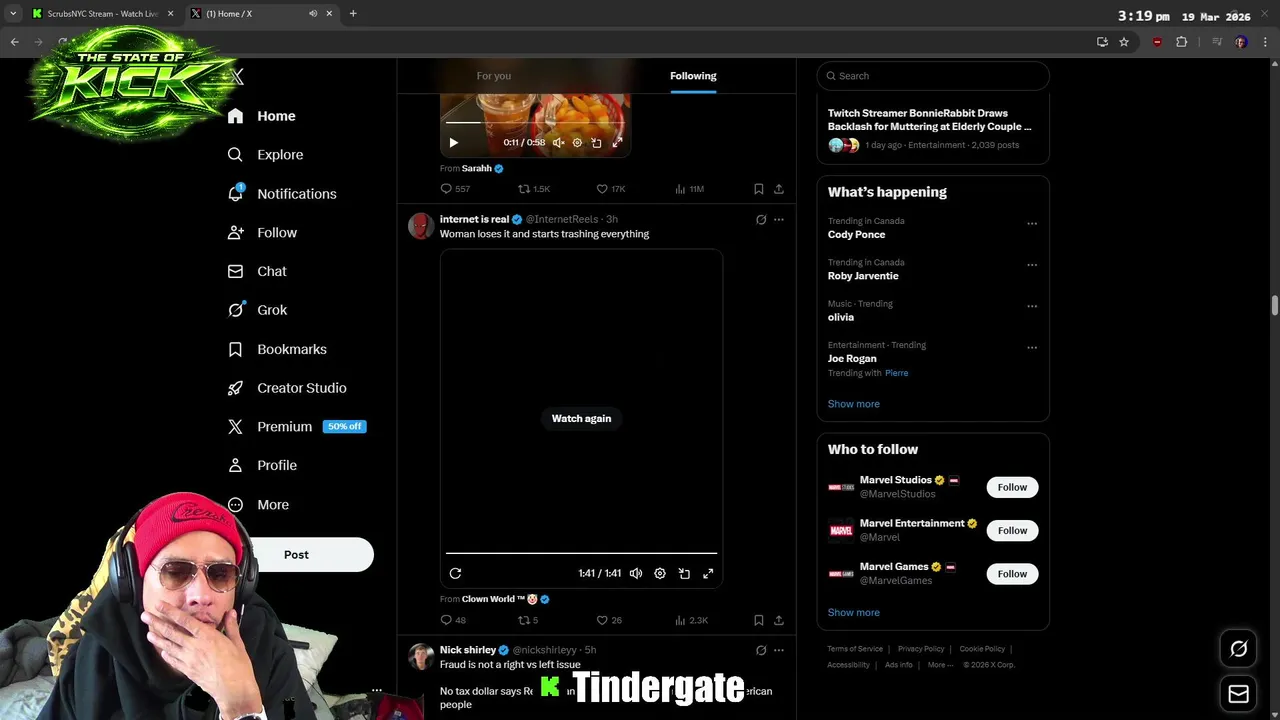Show more under Who to follow
The width and height of the screenshot is (1280, 720).
853,613
